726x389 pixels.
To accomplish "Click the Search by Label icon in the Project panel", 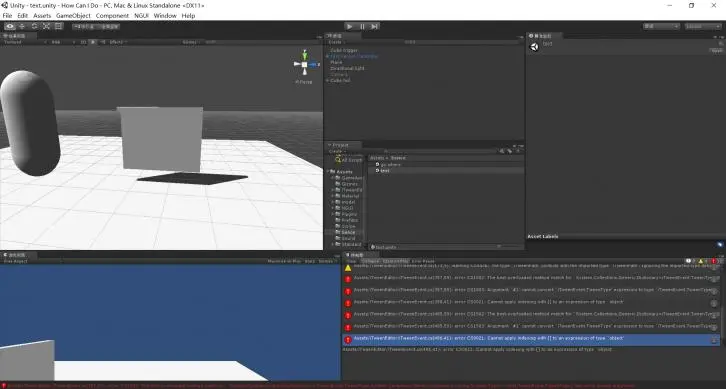I will [x=510, y=151].
